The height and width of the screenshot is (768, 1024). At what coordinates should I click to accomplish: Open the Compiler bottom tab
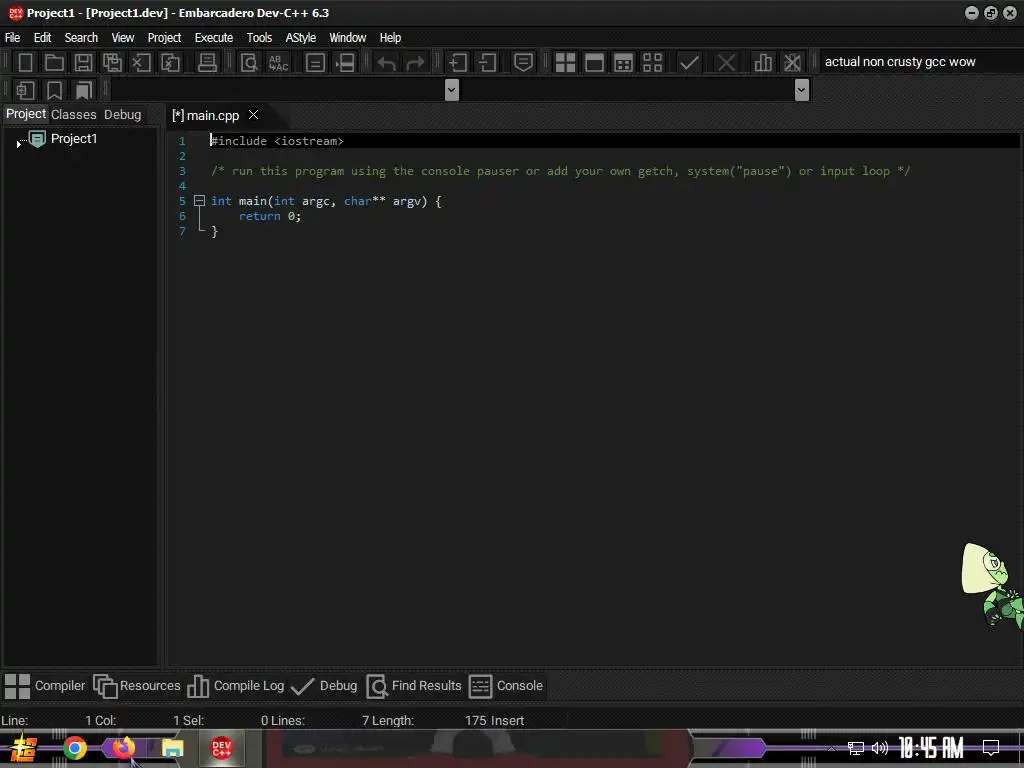[45, 686]
